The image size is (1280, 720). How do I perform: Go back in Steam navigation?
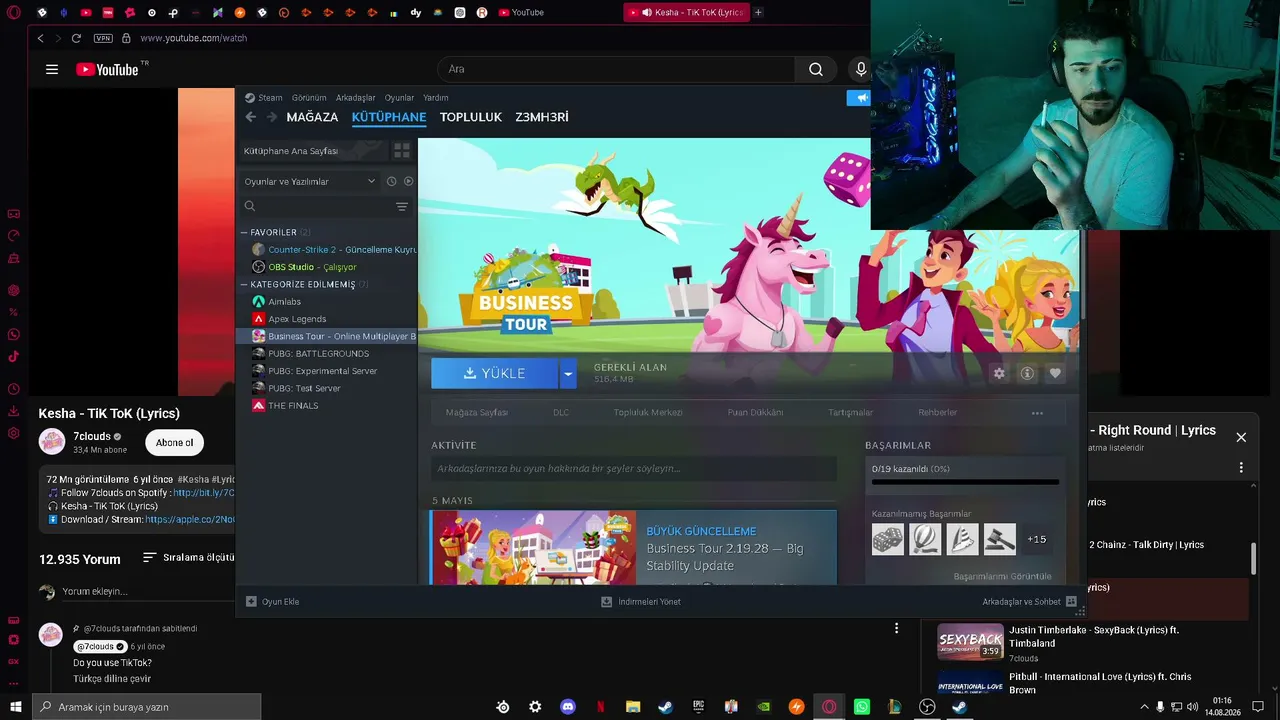tap(251, 117)
